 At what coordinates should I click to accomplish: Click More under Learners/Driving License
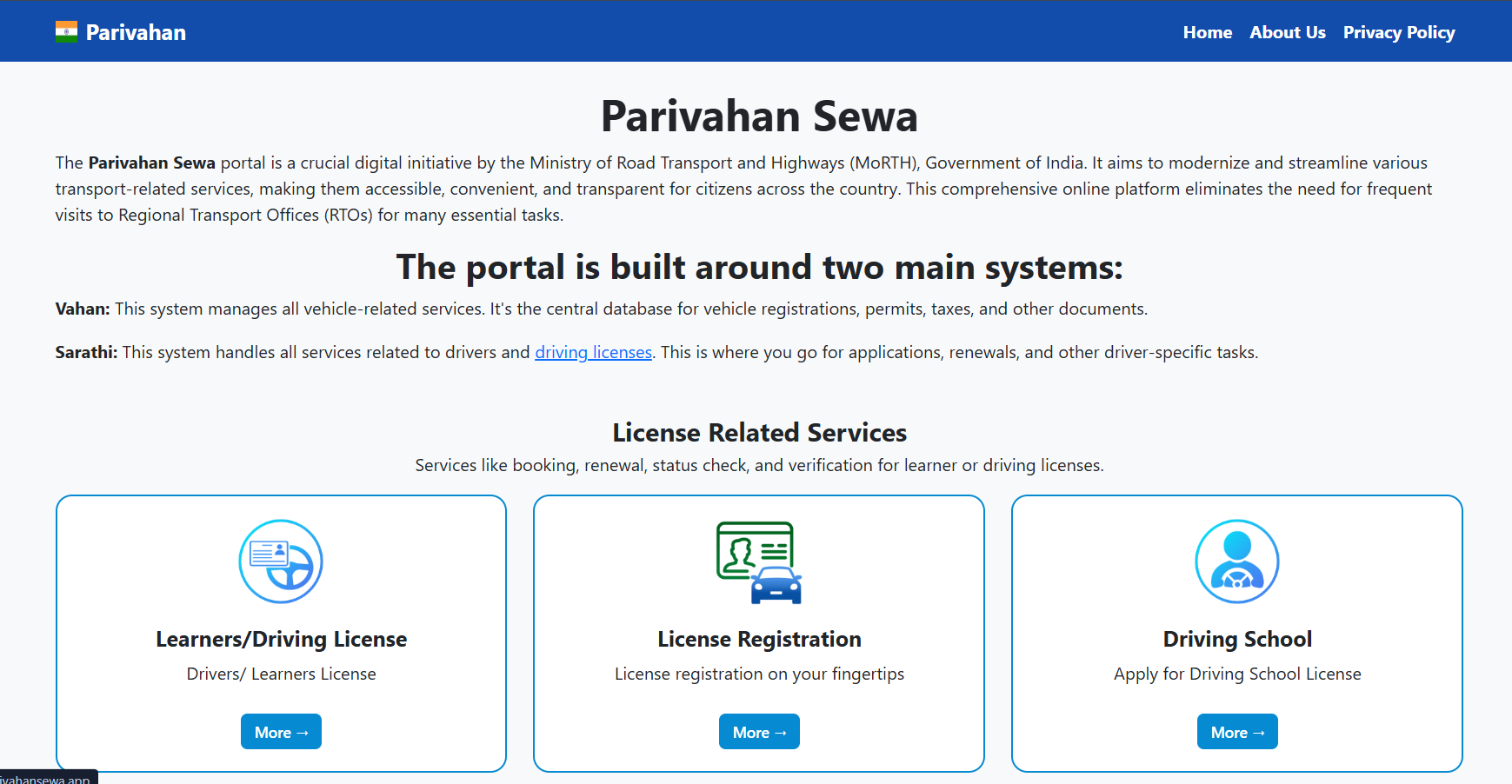click(x=281, y=732)
